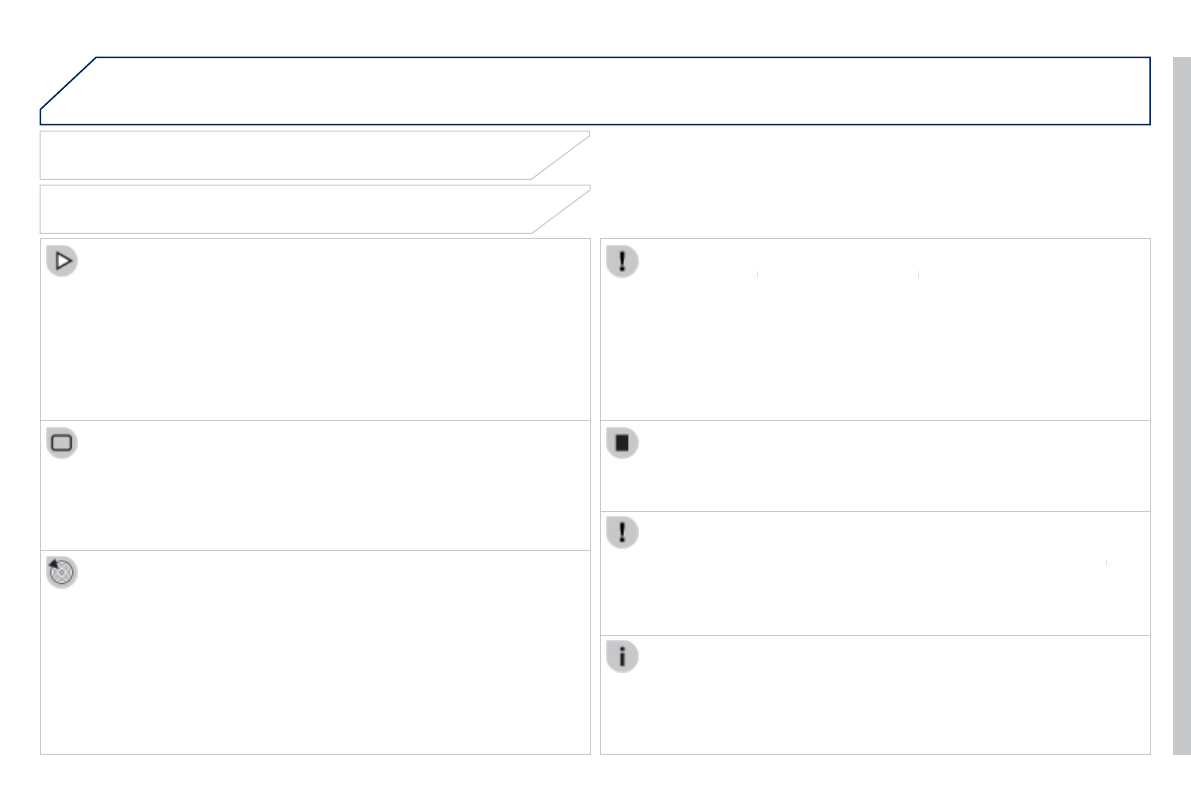This screenshot has height=794, width=1191.
Task: Click the empty panel beside the info icon
Action: (890, 700)
